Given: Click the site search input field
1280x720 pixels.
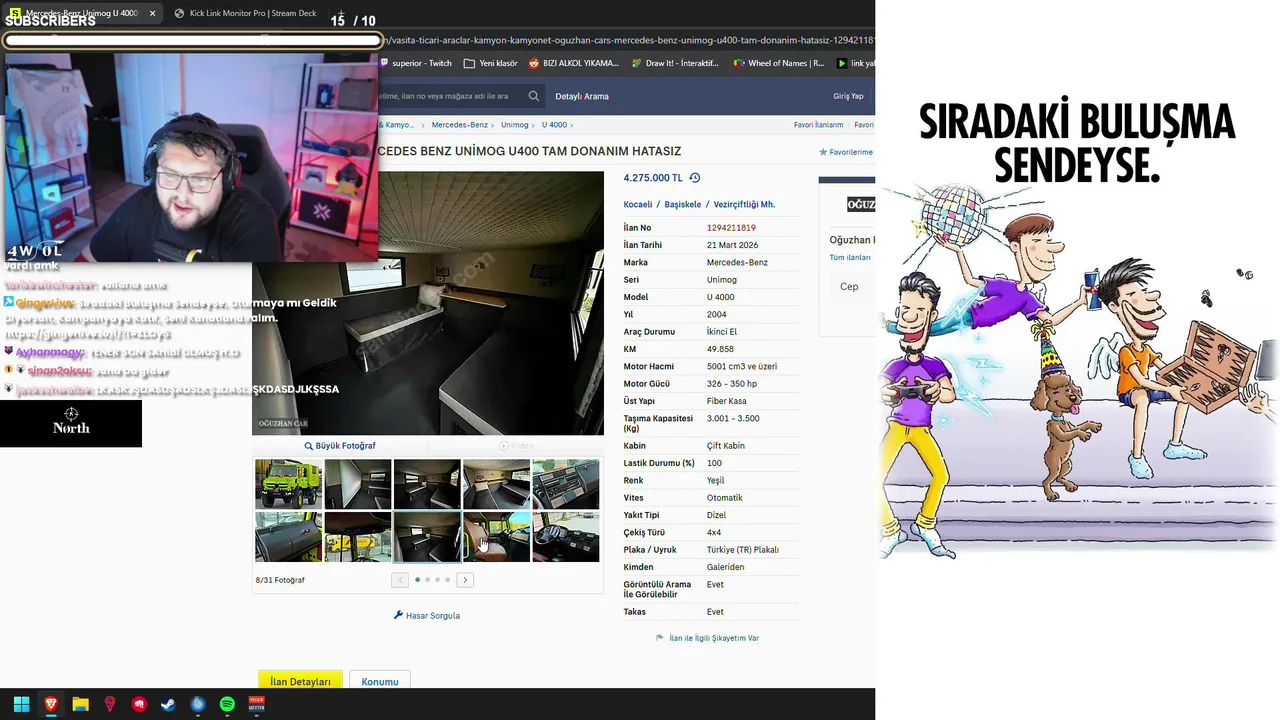Looking at the screenshot, I should point(448,96).
